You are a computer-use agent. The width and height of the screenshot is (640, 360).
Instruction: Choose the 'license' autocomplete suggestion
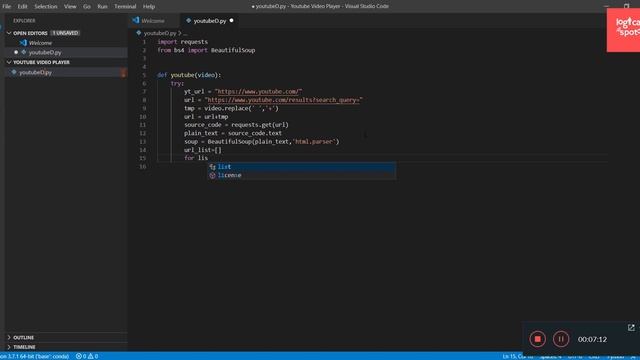pos(302,175)
